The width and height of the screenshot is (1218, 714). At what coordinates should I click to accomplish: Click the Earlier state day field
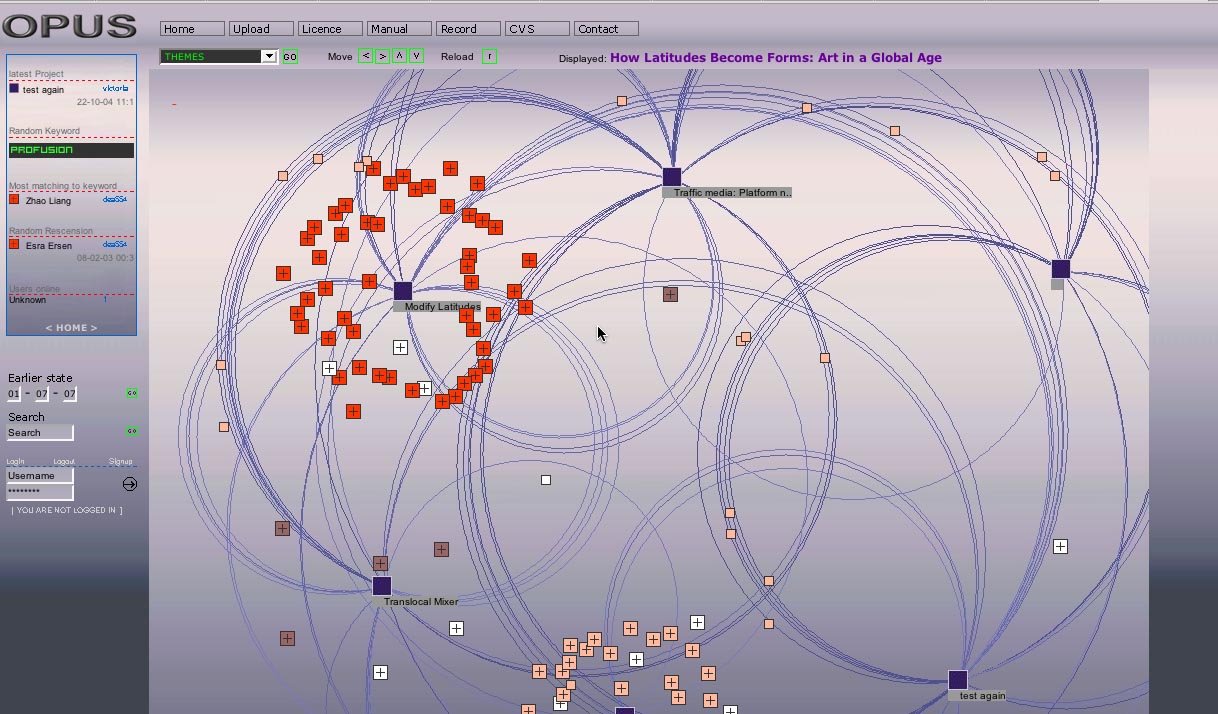click(14, 394)
